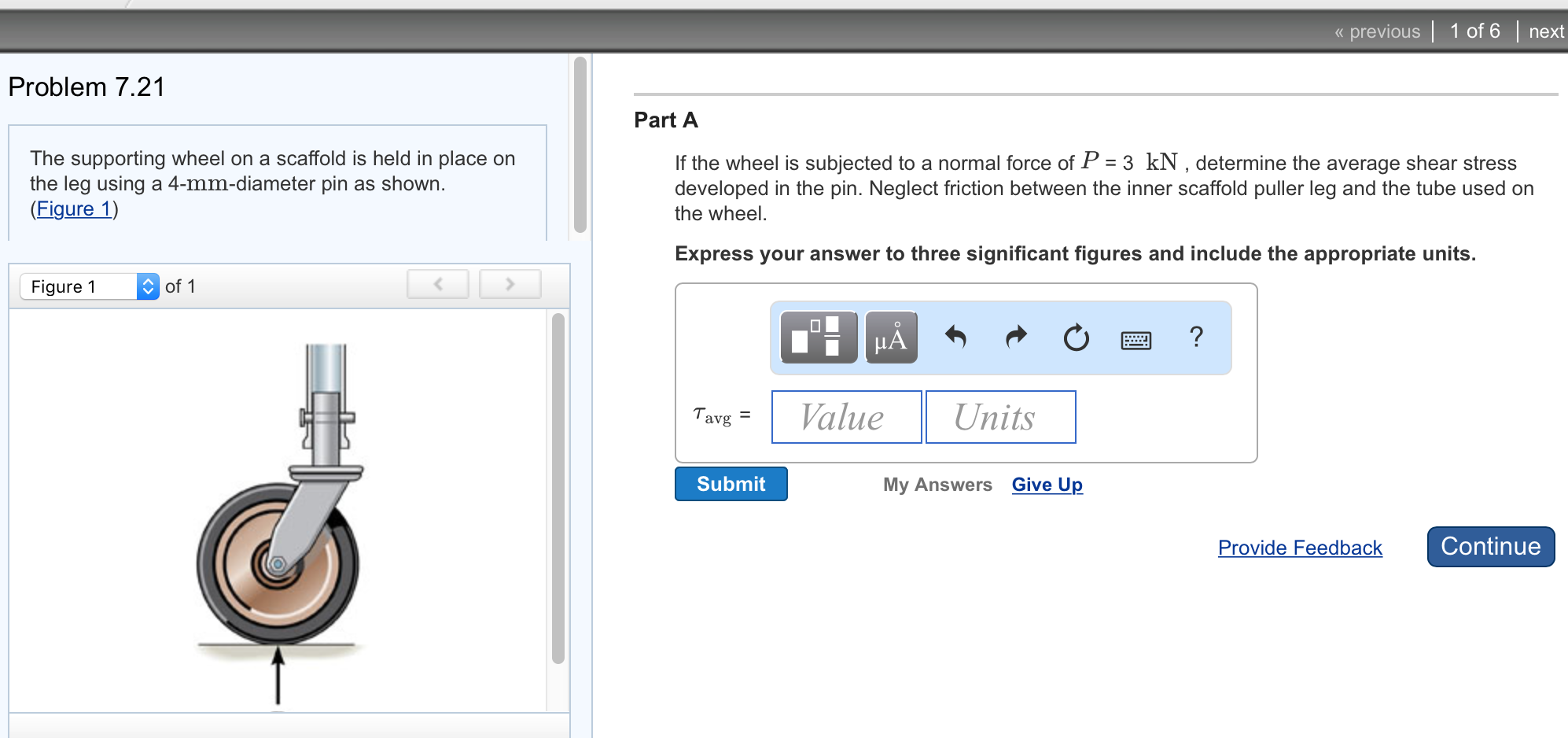Open Figure 1 from the problem text
The width and height of the screenshot is (1568, 738).
[x=73, y=208]
